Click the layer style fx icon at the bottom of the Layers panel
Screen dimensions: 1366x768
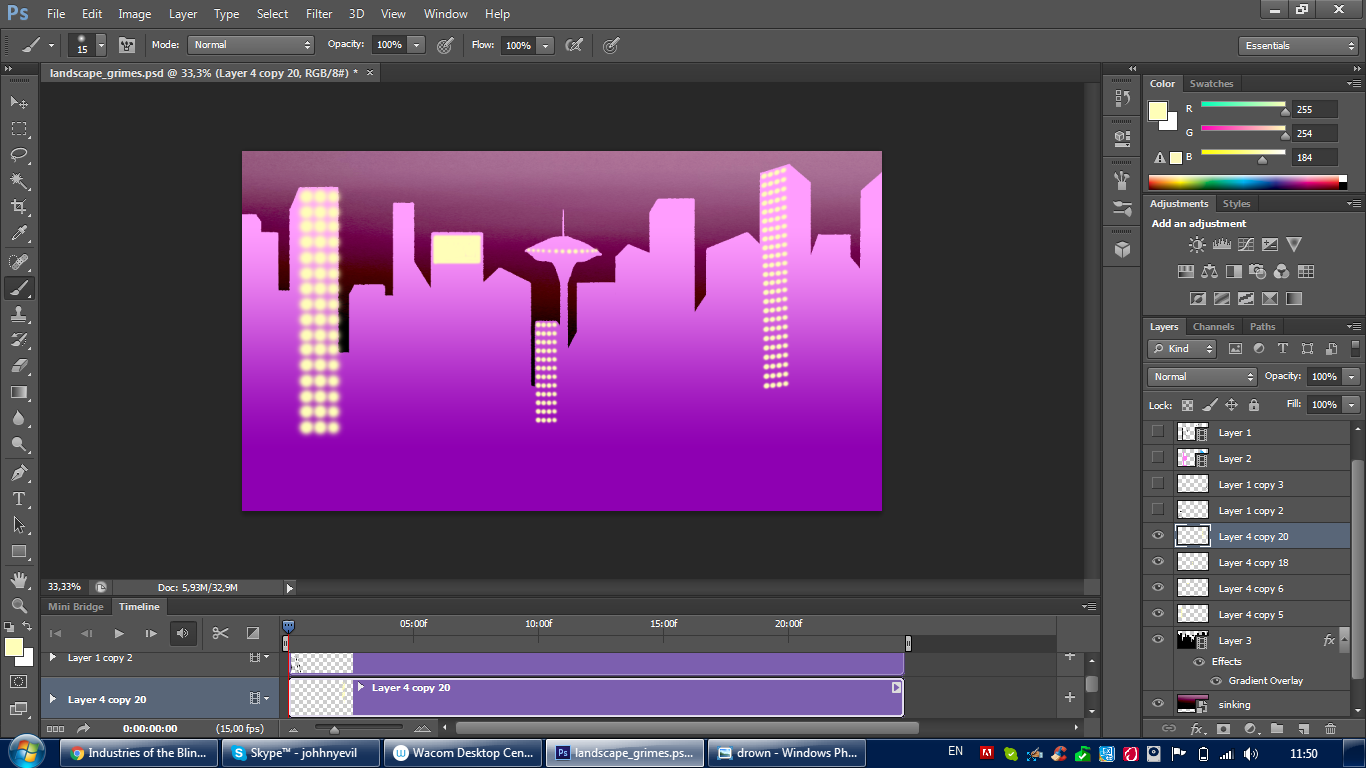click(1197, 729)
